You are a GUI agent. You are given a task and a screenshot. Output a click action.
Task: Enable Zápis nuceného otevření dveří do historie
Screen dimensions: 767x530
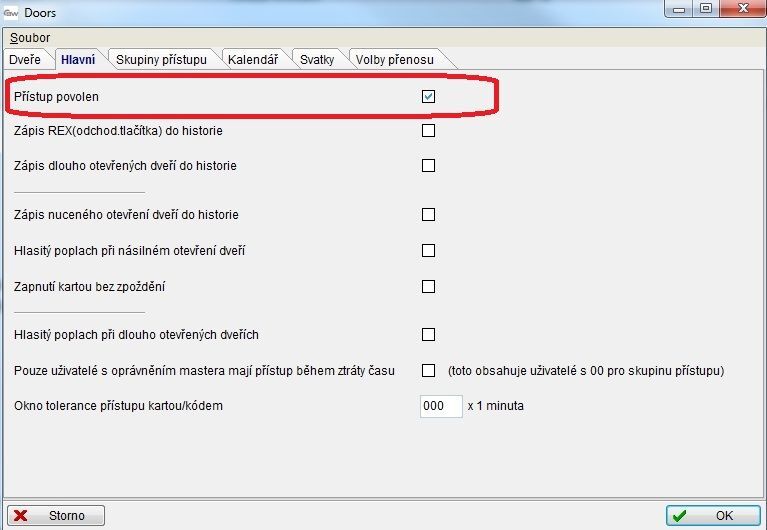pyautogui.click(x=428, y=215)
